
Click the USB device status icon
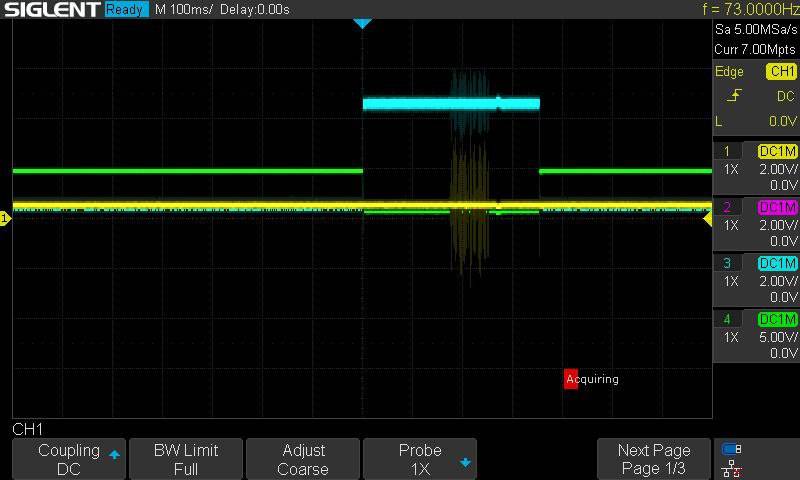732,449
